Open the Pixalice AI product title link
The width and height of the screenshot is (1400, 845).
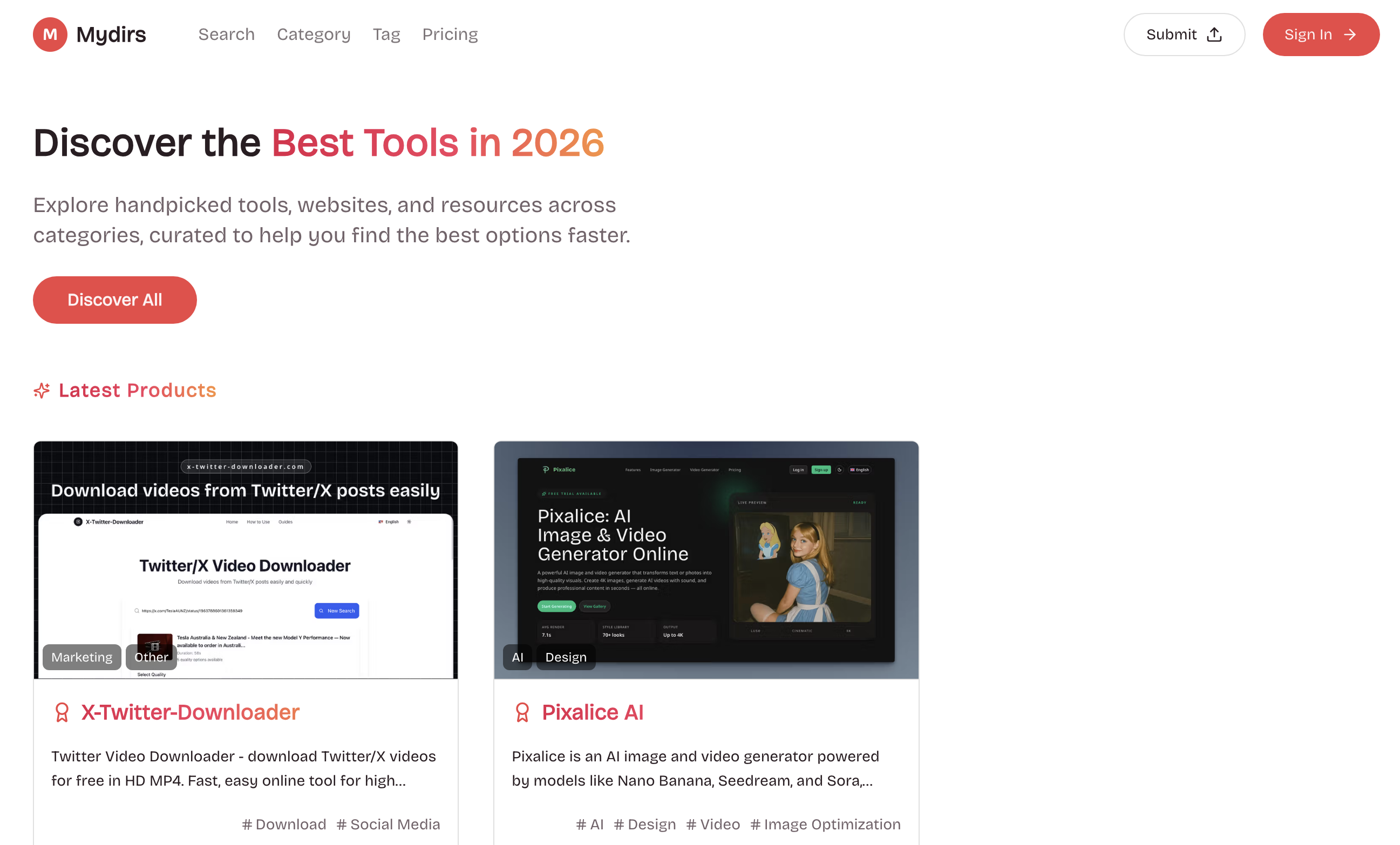point(593,712)
